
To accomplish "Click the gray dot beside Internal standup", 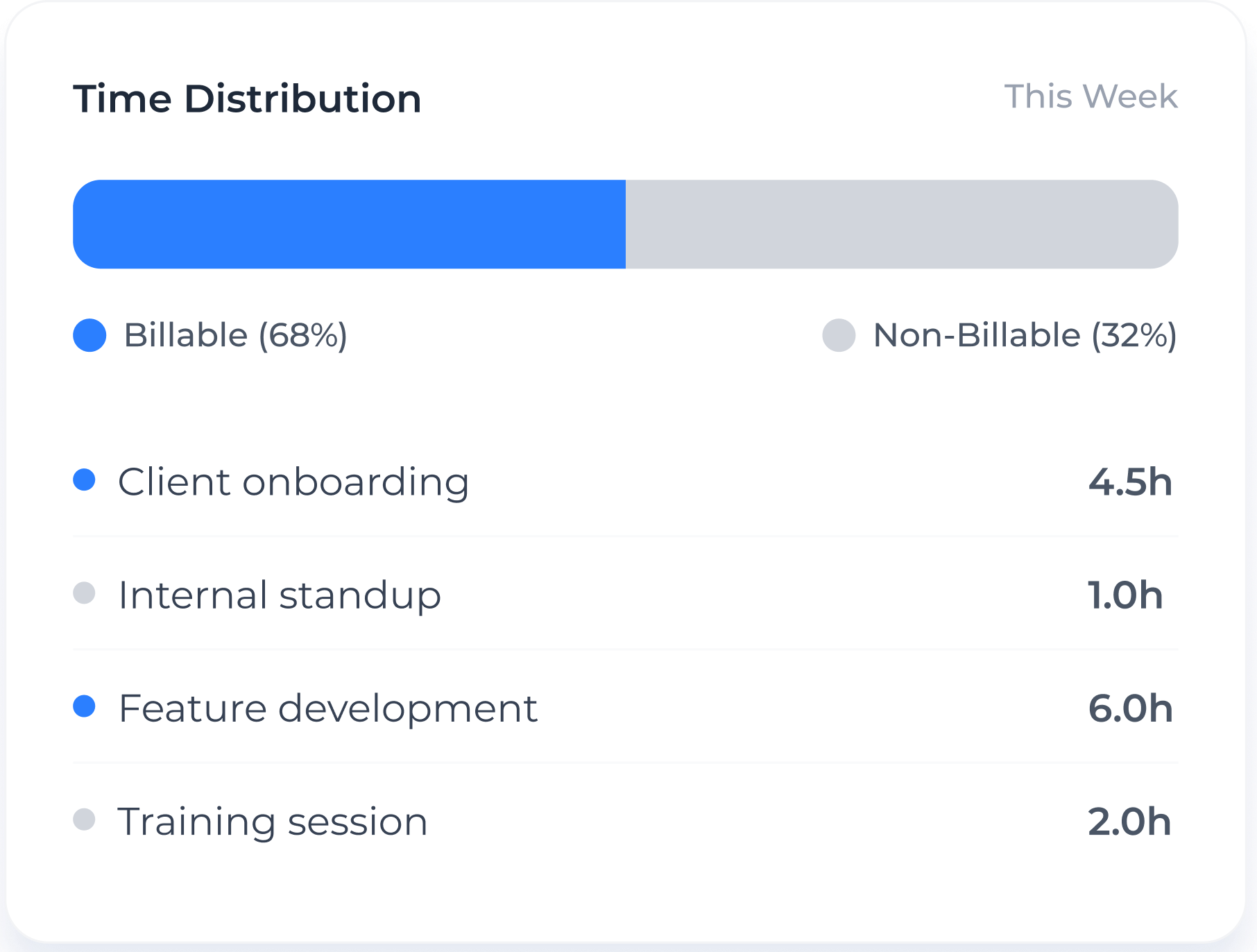I will pyautogui.click(x=84, y=593).
